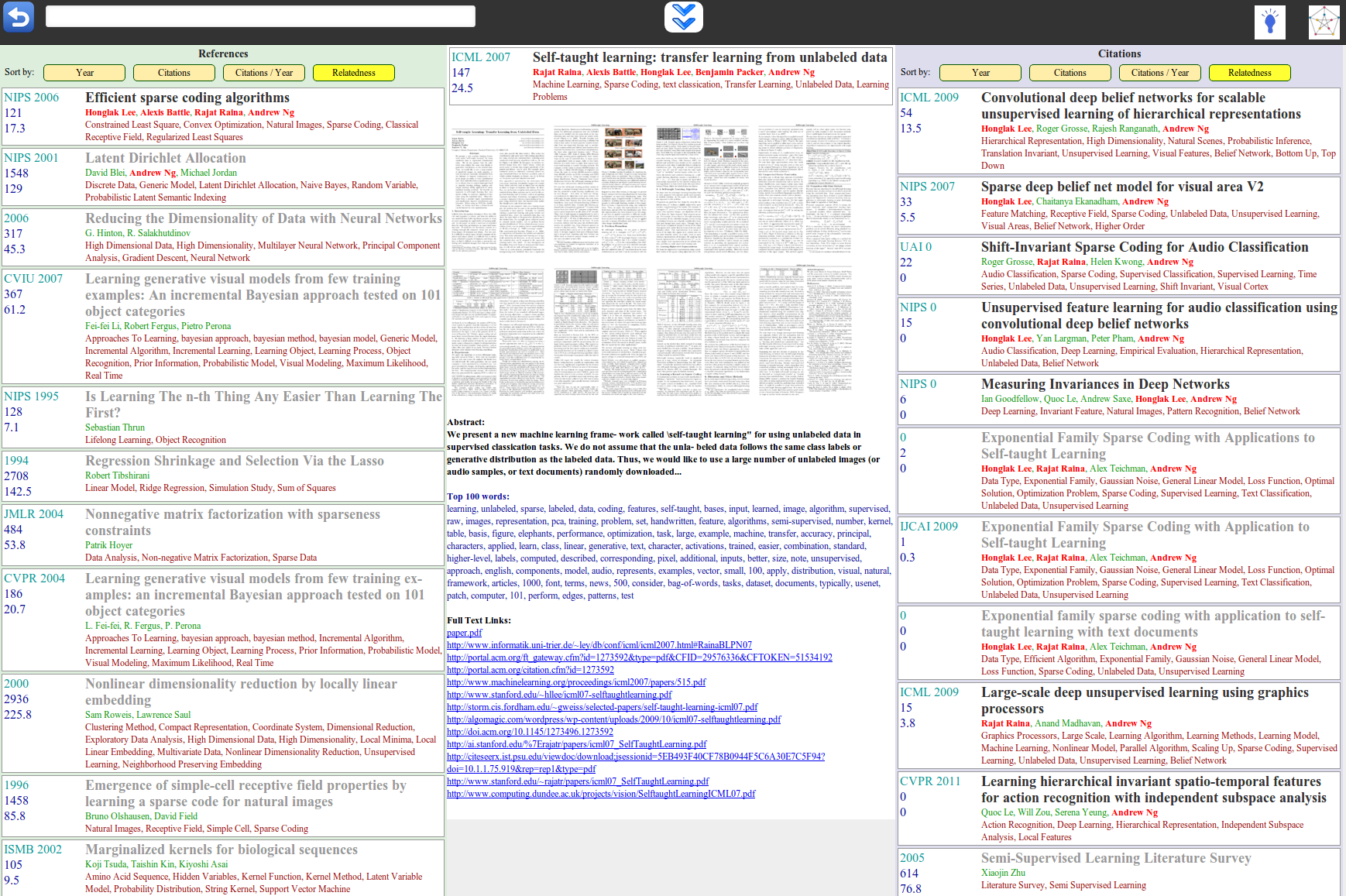Viewport: 1346px width, 896px height.
Task: Sort Citations panel by Year
Action: click(980, 73)
